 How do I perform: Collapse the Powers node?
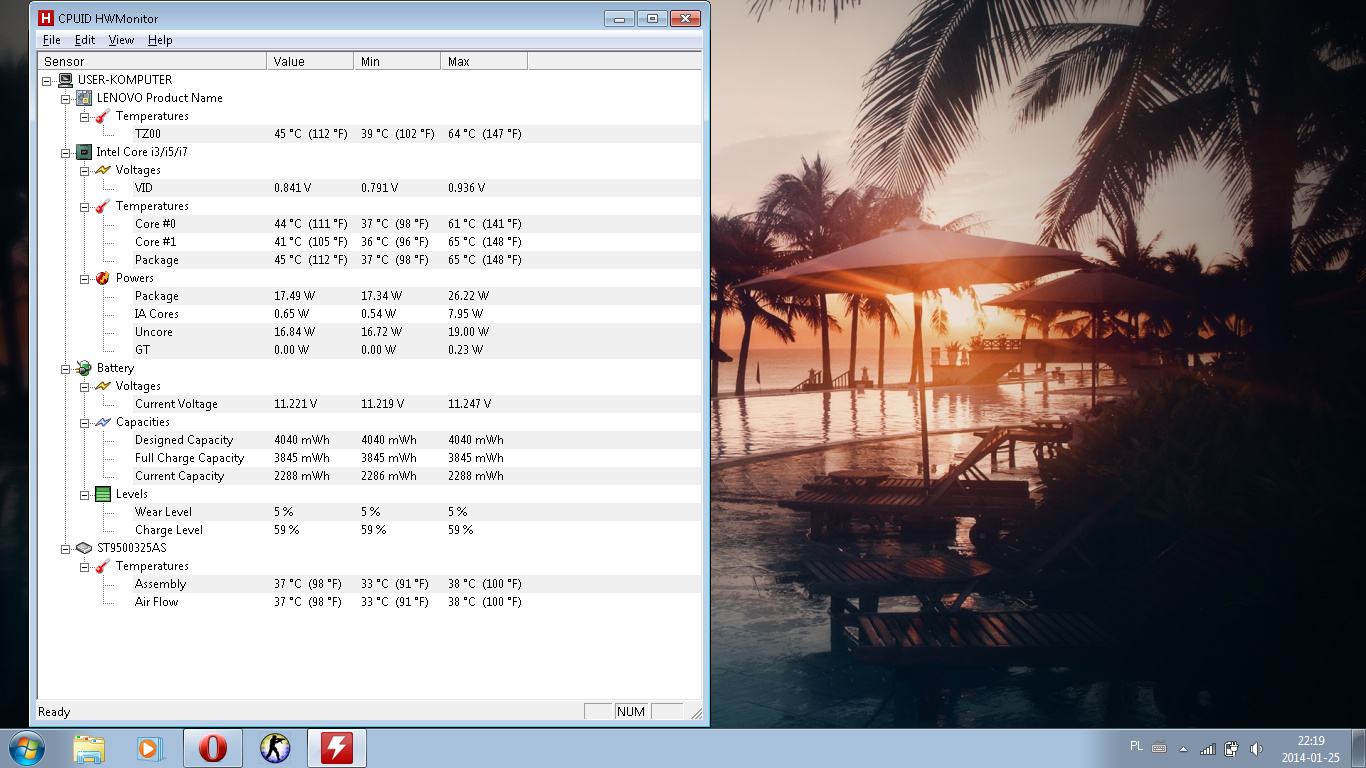click(x=85, y=278)
